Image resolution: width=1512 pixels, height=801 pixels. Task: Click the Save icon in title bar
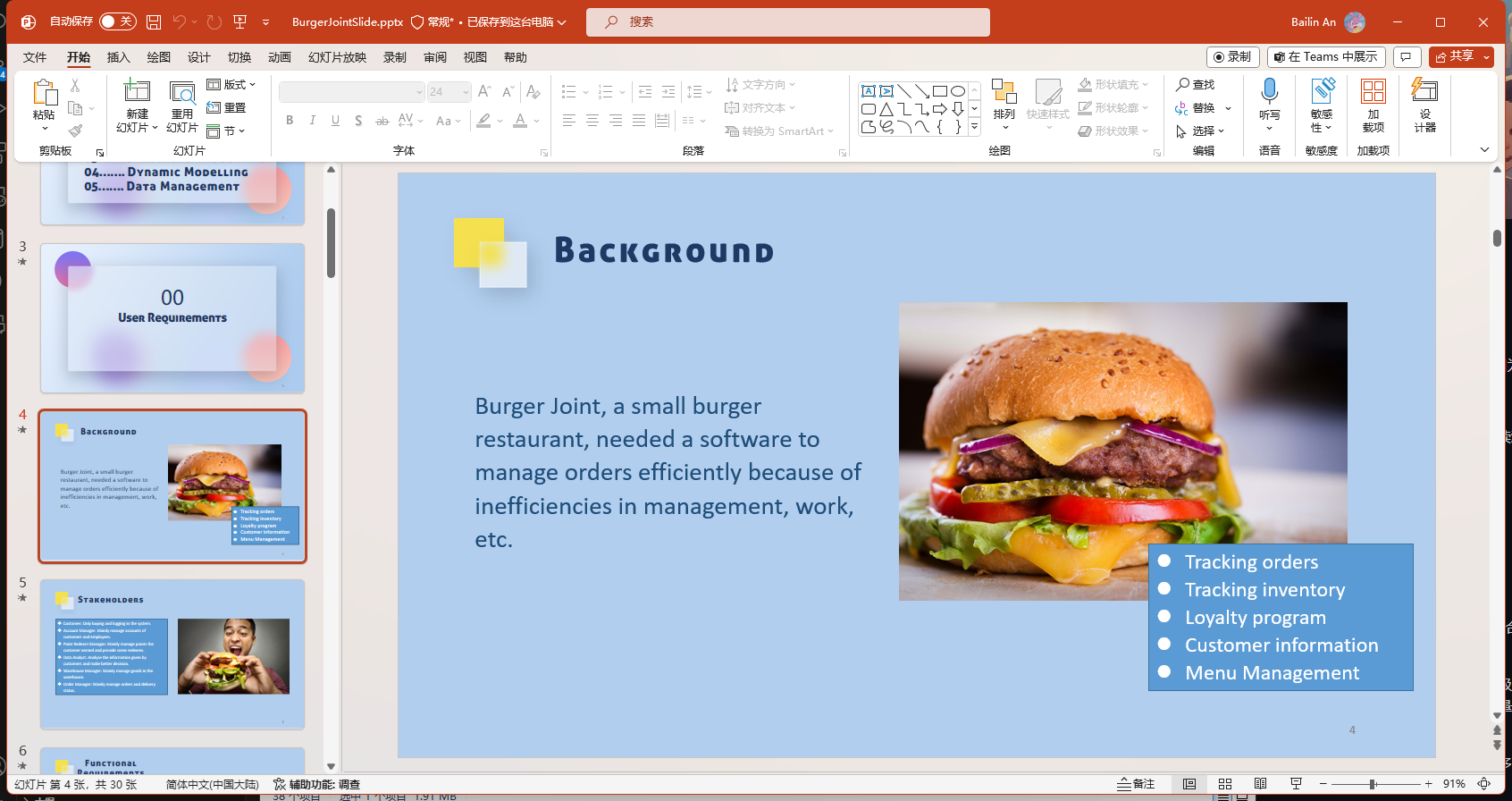click(154, 21)
